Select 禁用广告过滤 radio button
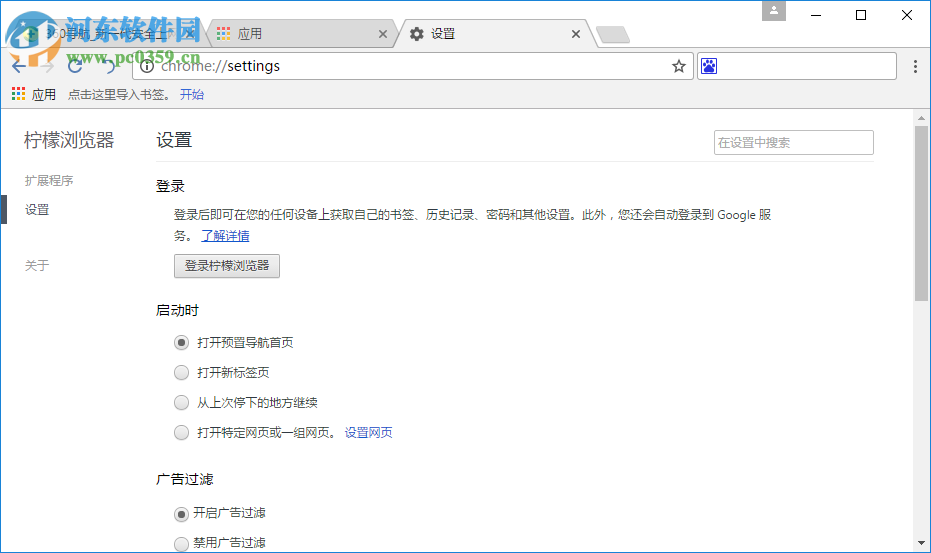The image size is (931, 553). [x=181, y=543]
